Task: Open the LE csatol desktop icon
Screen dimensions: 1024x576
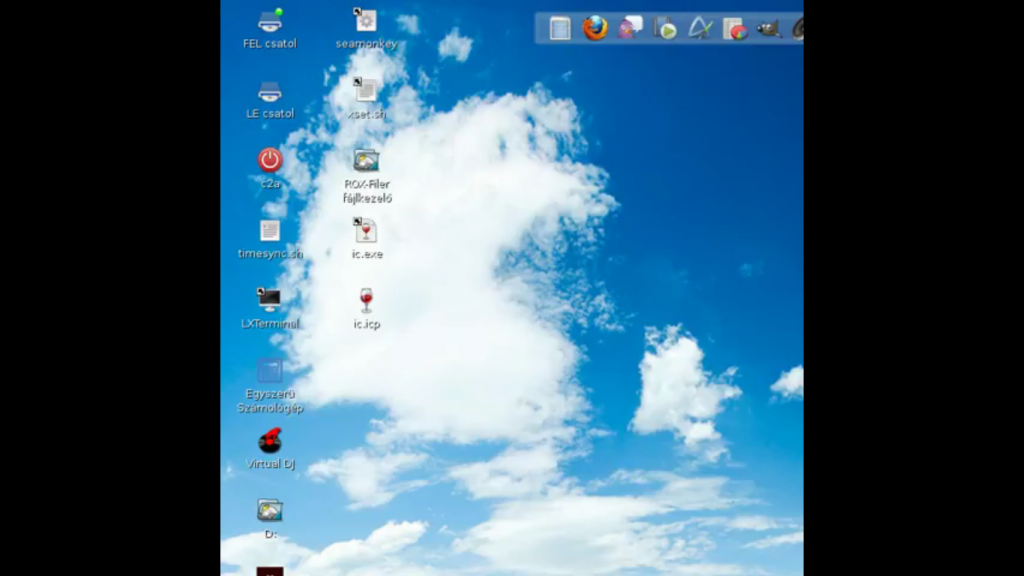Action: click(x=270, y=92)
